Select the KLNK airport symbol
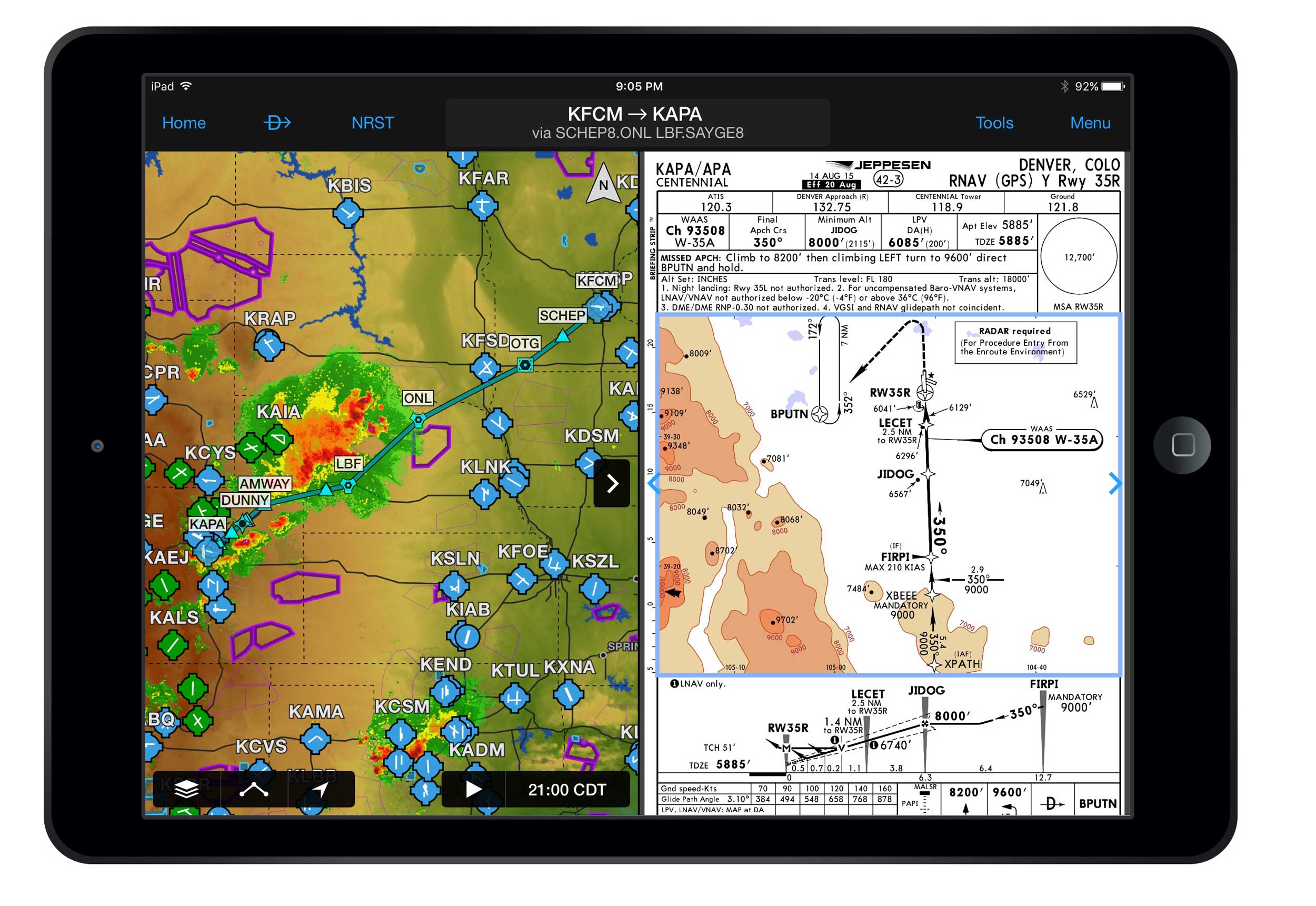This screenshot has height=906, width=1316. (514, 482)
